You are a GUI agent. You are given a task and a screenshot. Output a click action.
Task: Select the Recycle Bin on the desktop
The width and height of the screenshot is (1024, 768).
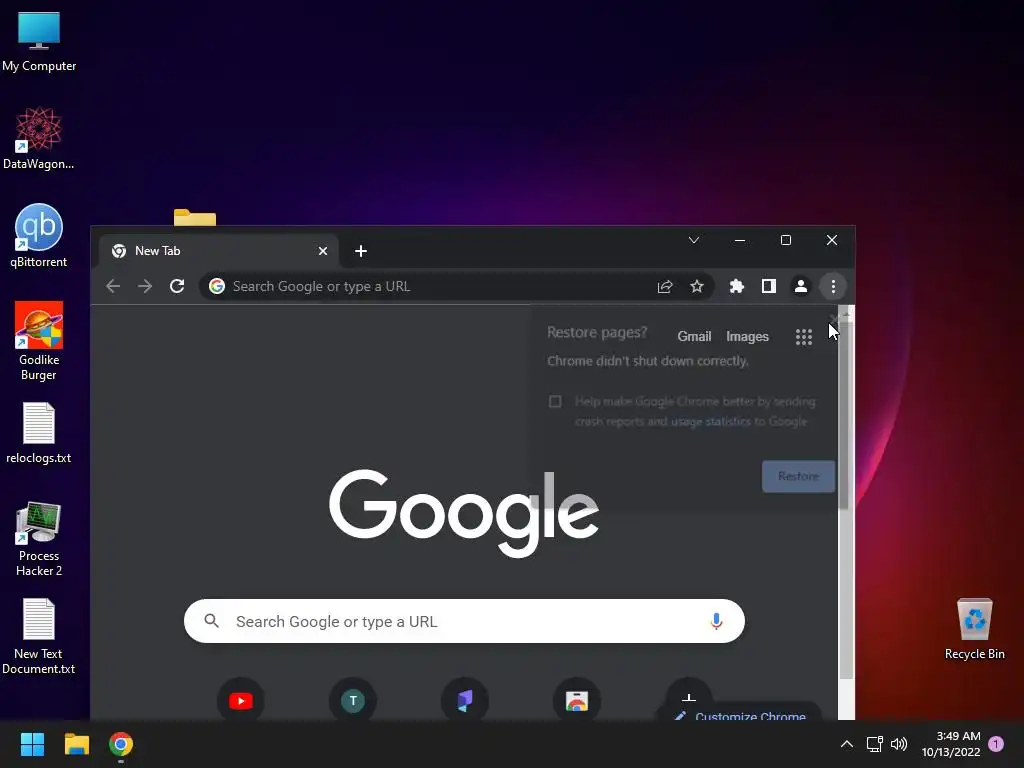coord(974,629)
